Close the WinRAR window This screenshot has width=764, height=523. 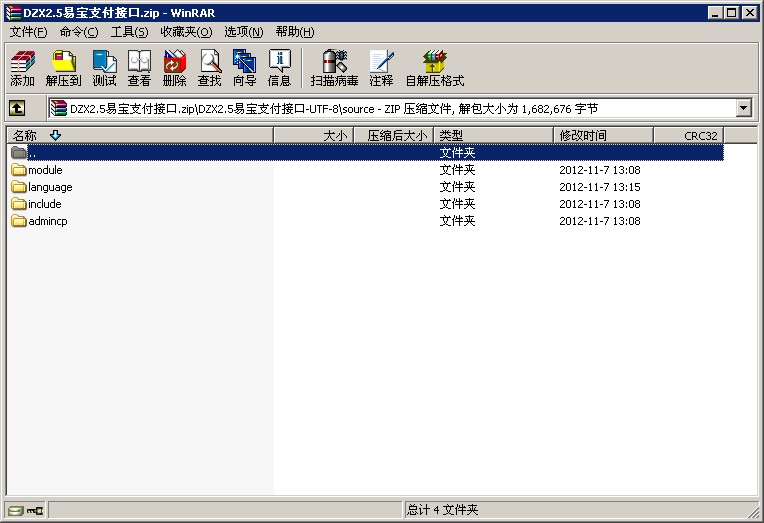(x=750, y=13)
